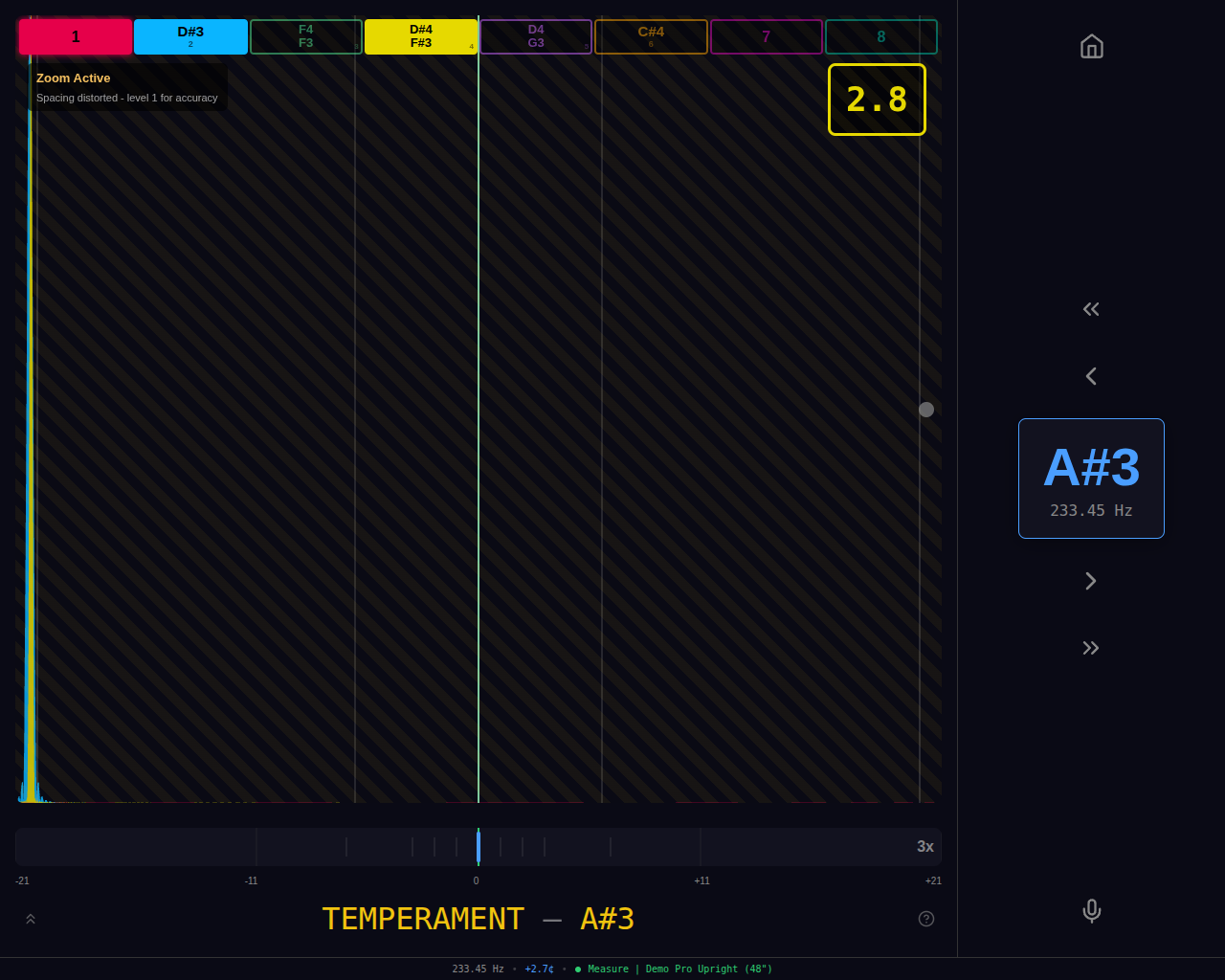The width and height of the screenshot is (1225, 980).
Task: Click the +2.7¢ deviation readout
Action: 539,969
